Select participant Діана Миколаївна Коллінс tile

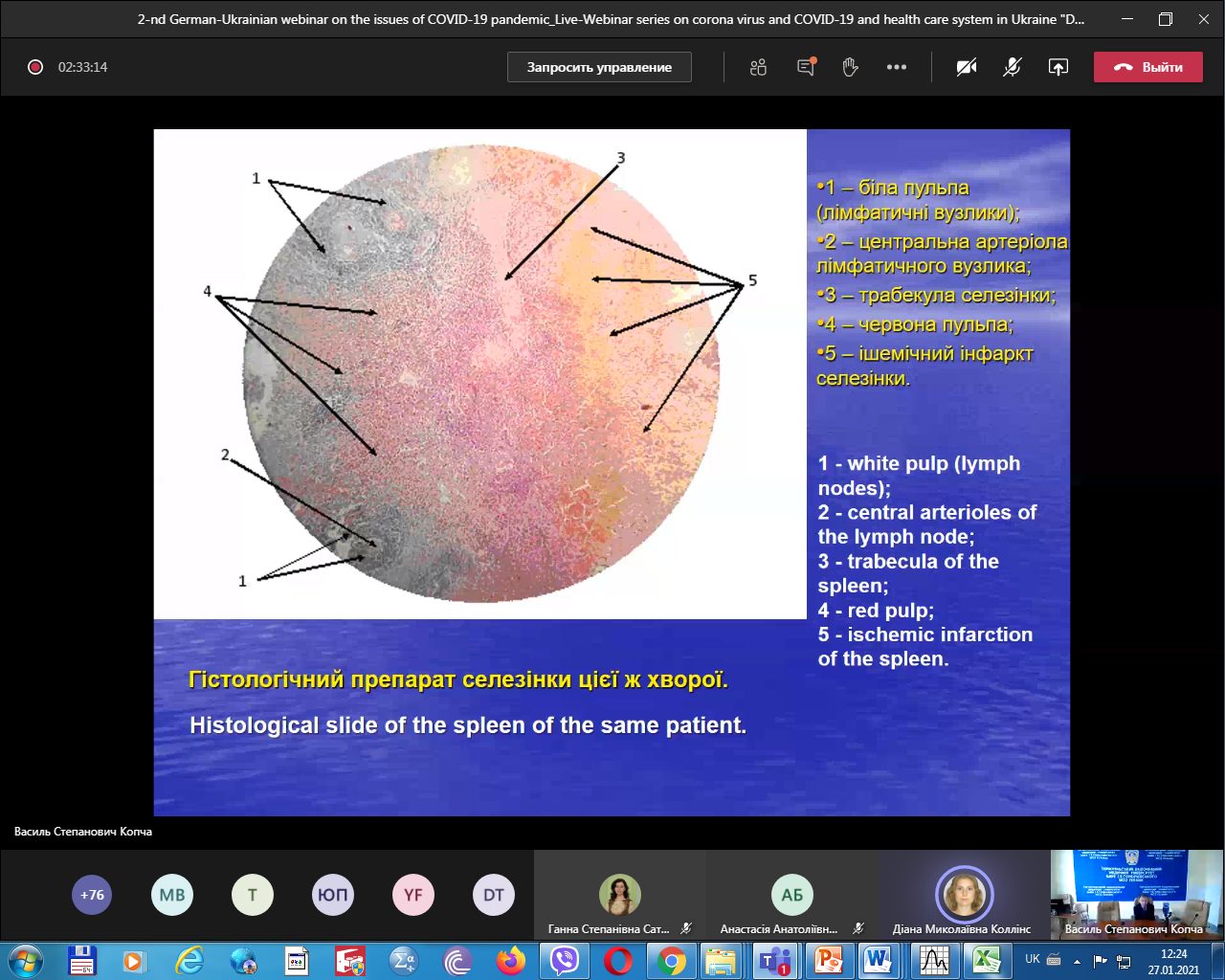coord(963,895)
